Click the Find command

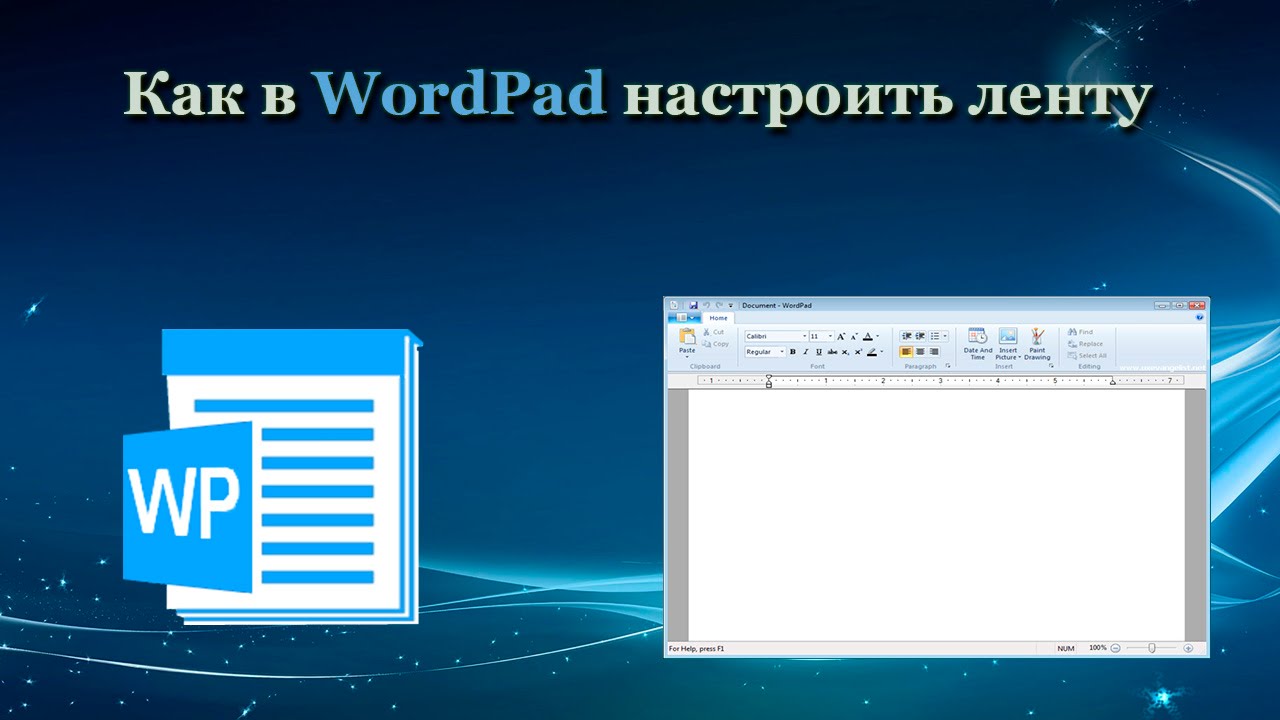[x=1080, y=332]
